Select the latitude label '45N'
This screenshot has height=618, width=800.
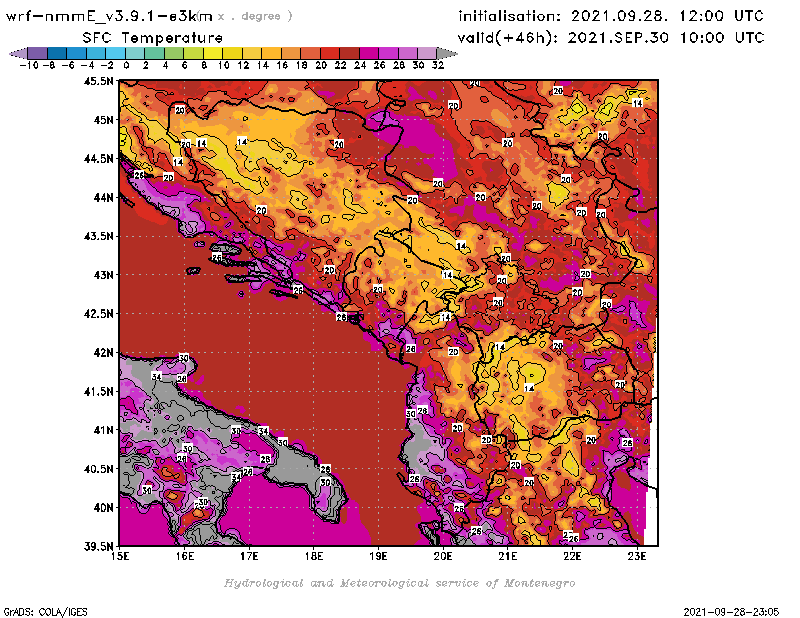click(103, 120)
